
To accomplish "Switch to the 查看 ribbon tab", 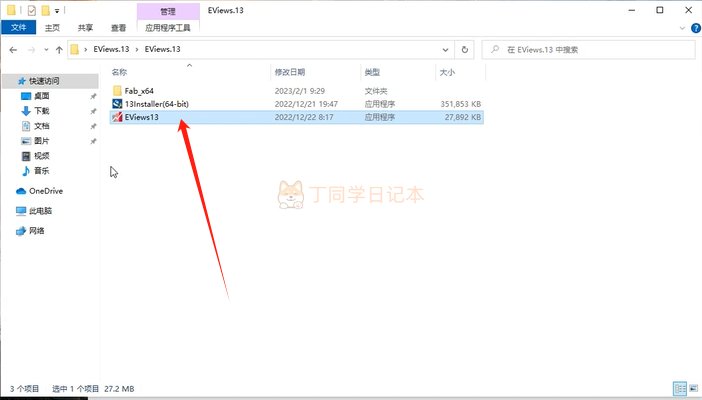I will click(118, 28).
